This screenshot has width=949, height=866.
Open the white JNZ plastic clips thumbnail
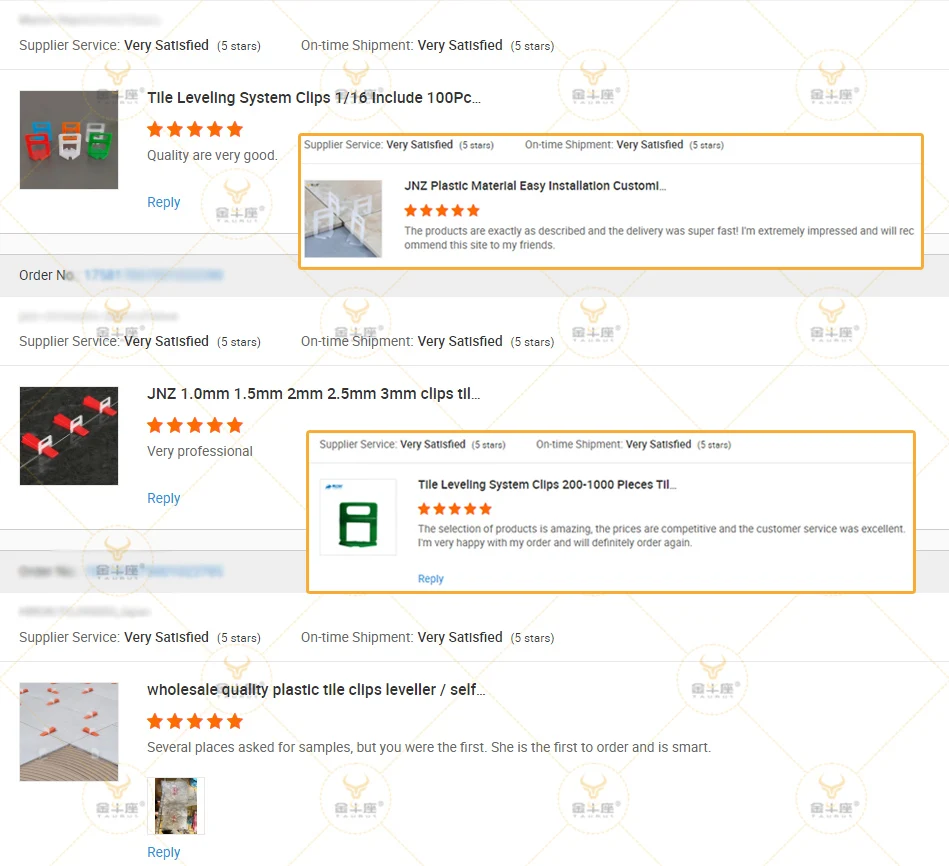(x=343, y=218)
